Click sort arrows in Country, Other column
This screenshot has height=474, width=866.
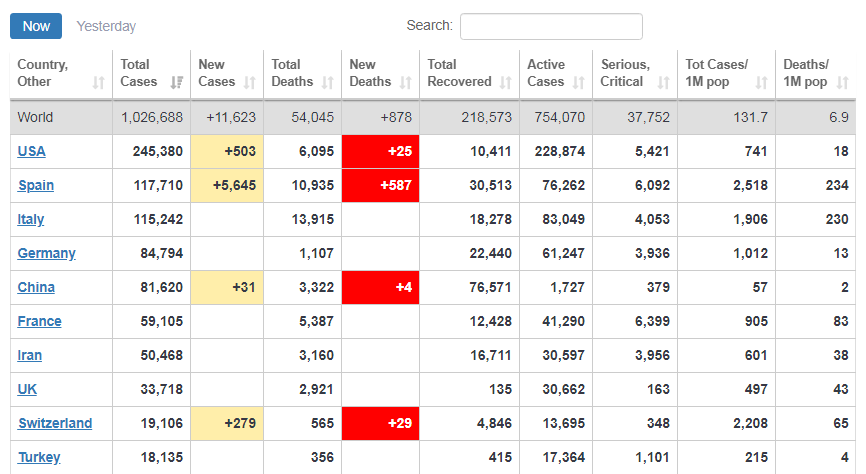98,83
